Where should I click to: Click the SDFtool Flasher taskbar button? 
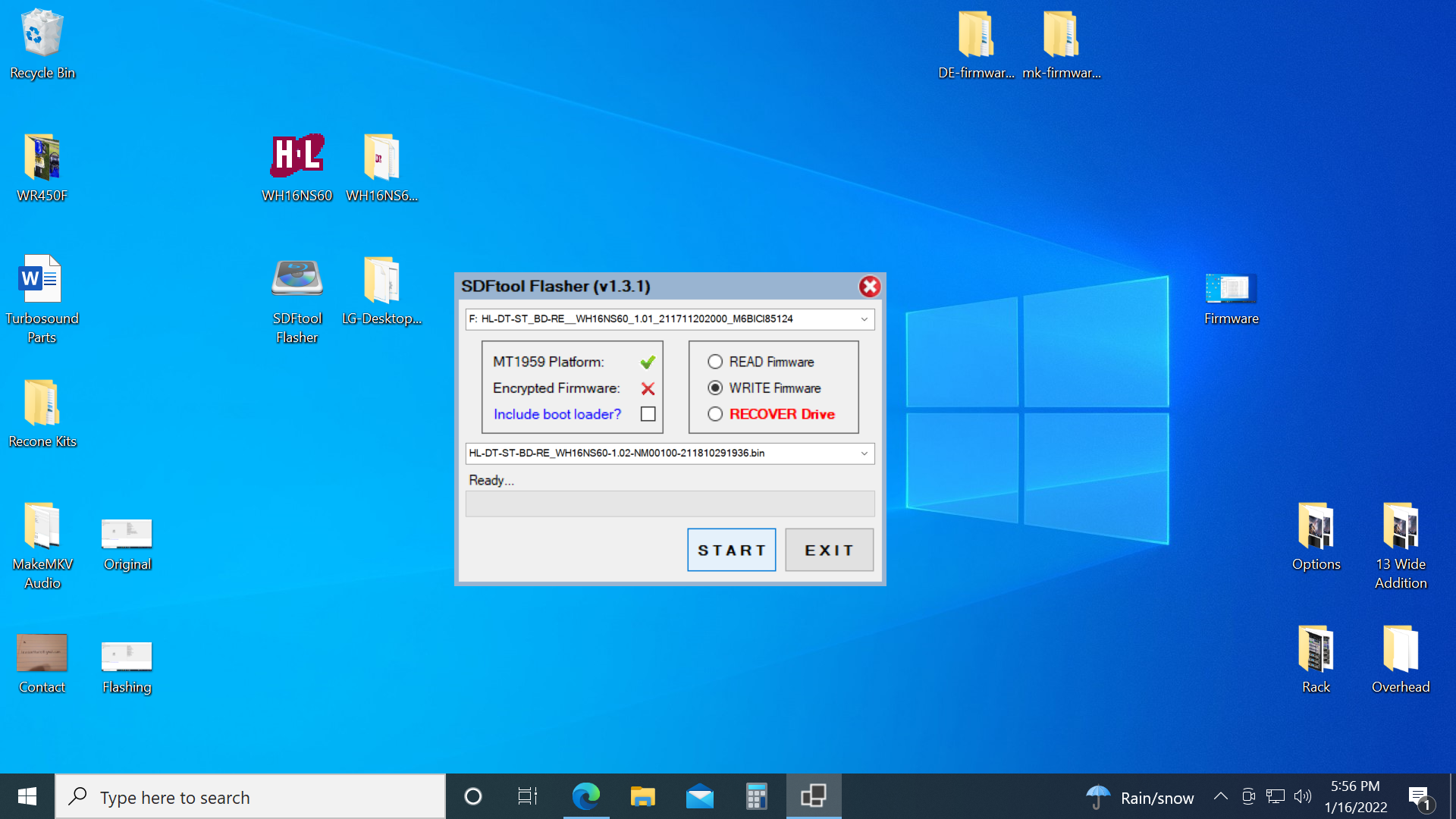pos(814,796)
